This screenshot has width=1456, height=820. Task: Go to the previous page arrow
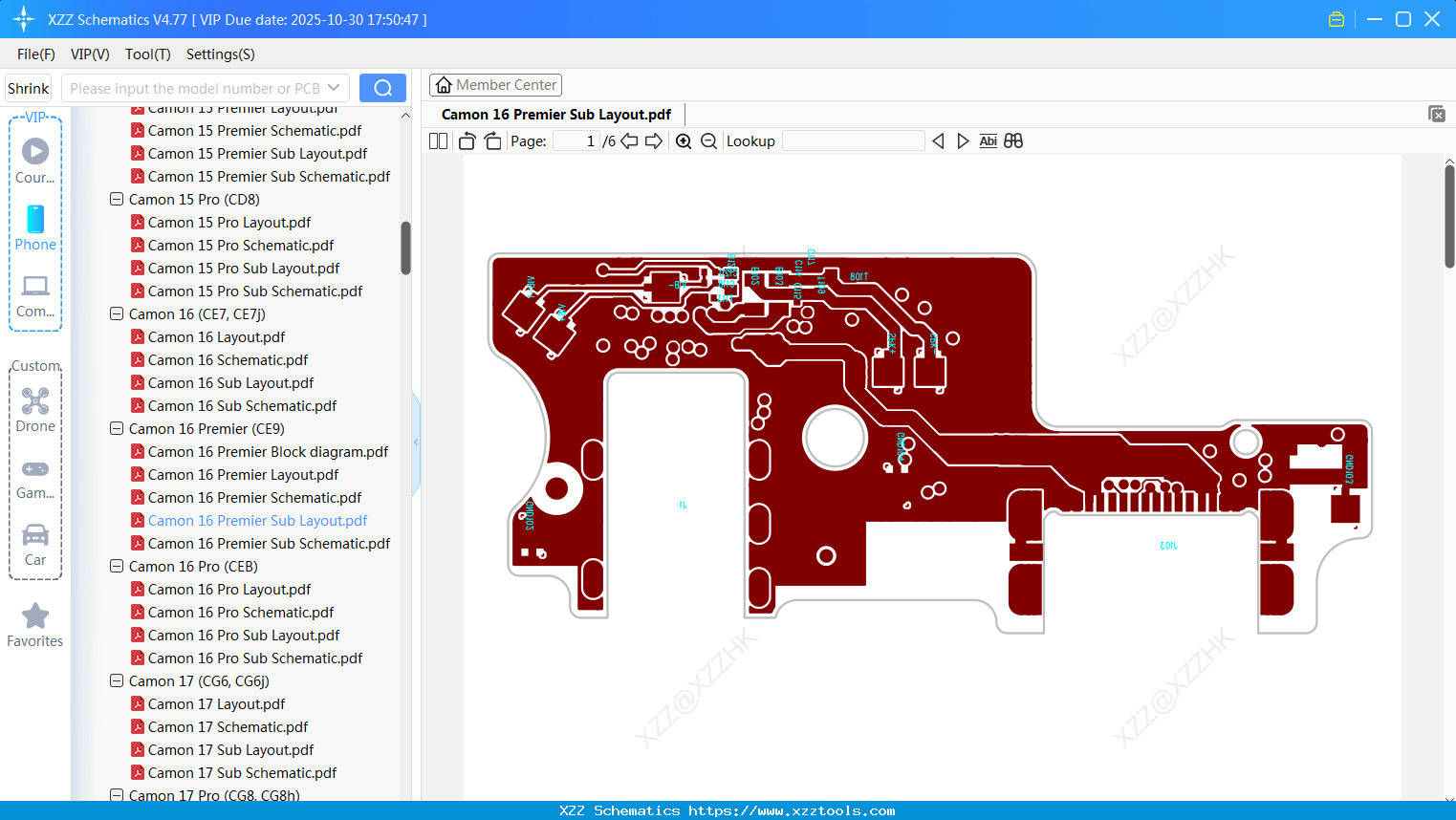click(x=629, y=141)
